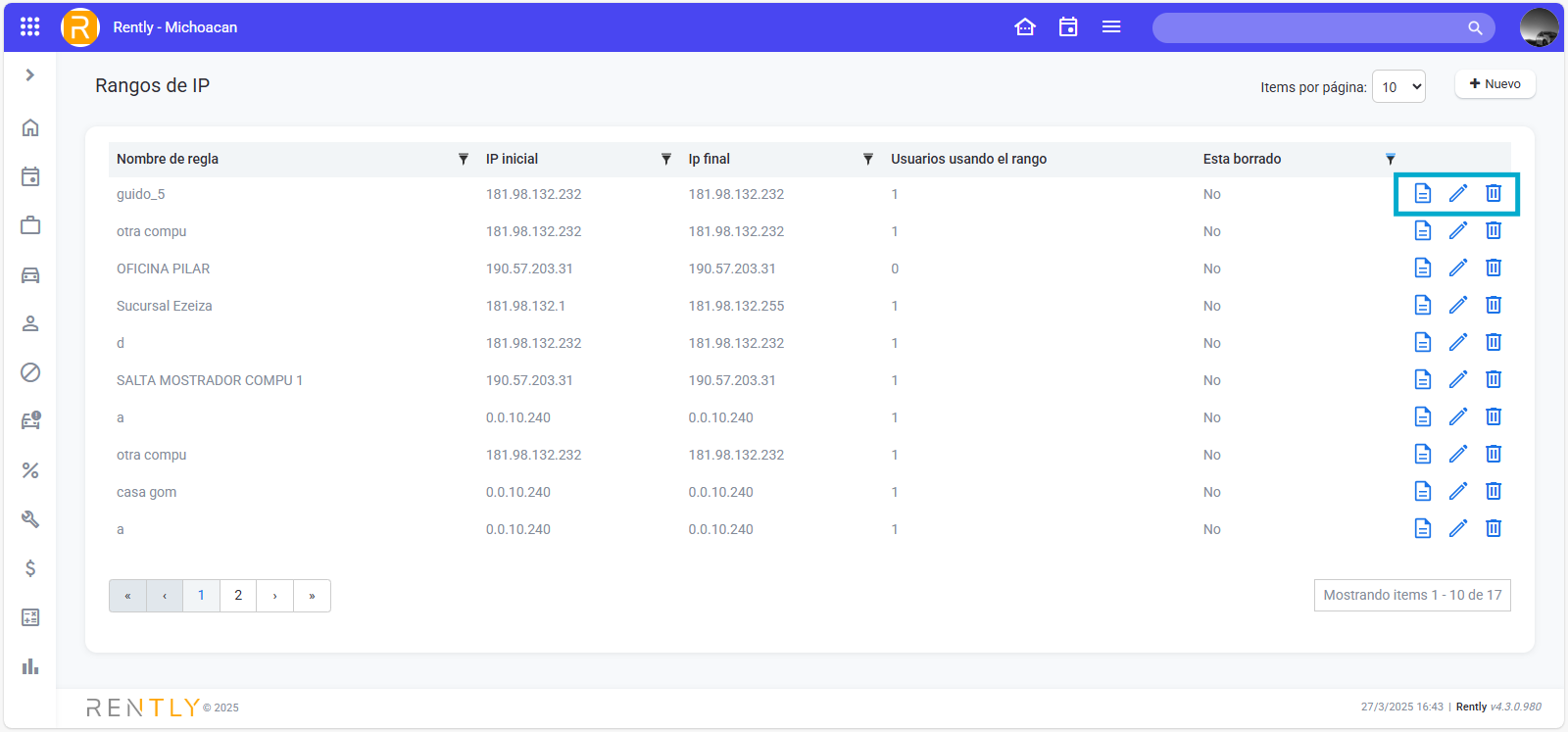Edit the OFICINA PILAR rule with pencil
Image resolution: width=1568 pixels, height=732 pixels.
pos(1458,268)
